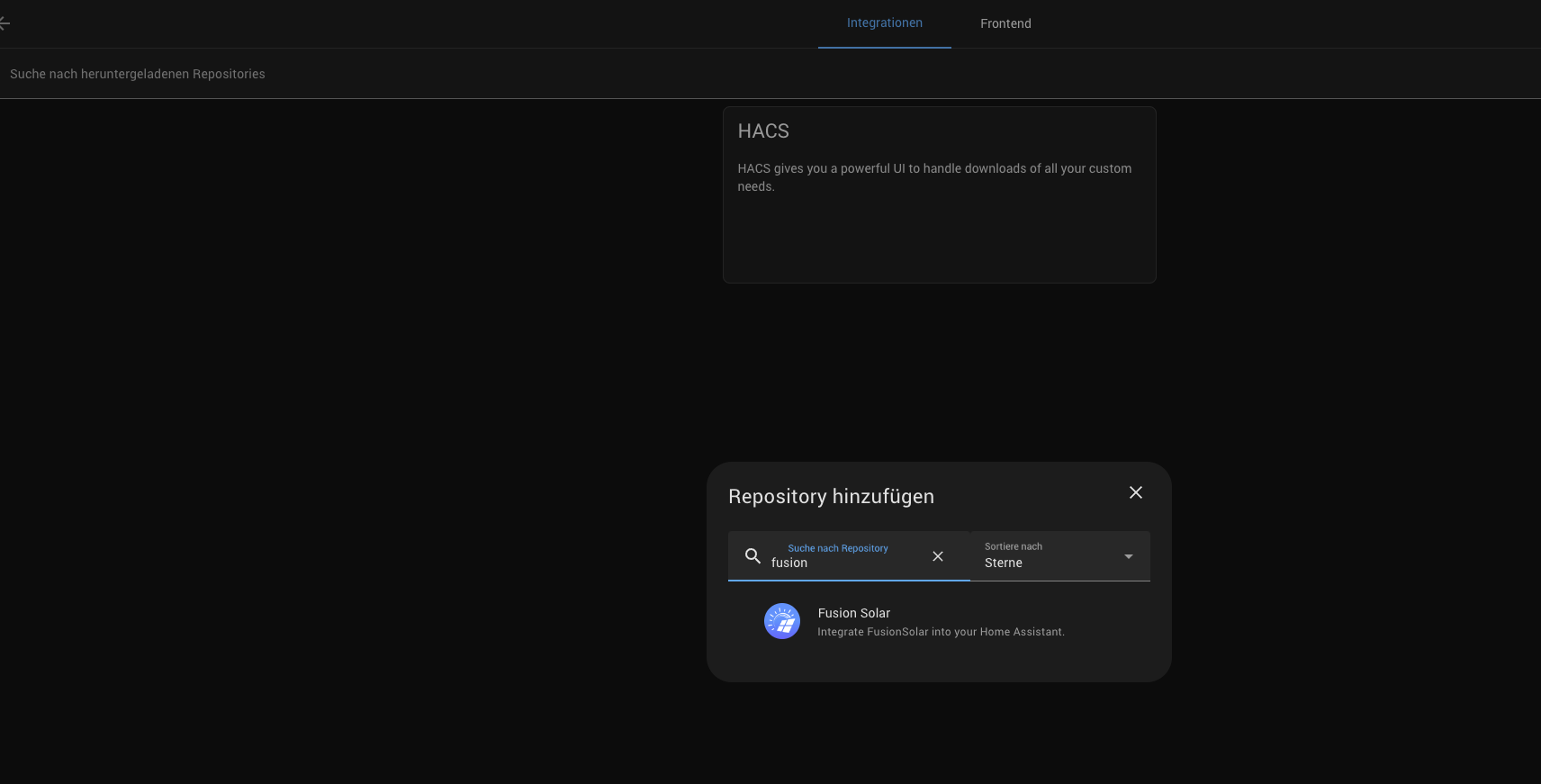Click the Repository hinzufügen dialog title

831,496
